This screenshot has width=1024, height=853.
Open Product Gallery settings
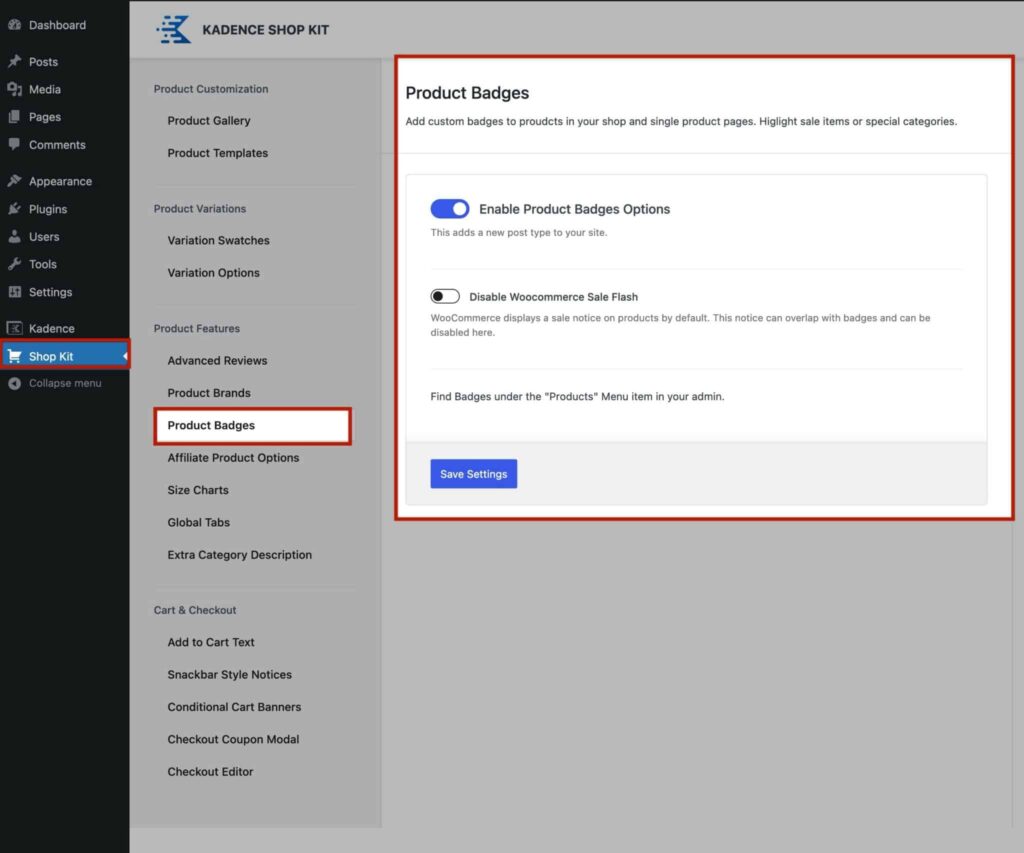208,120
